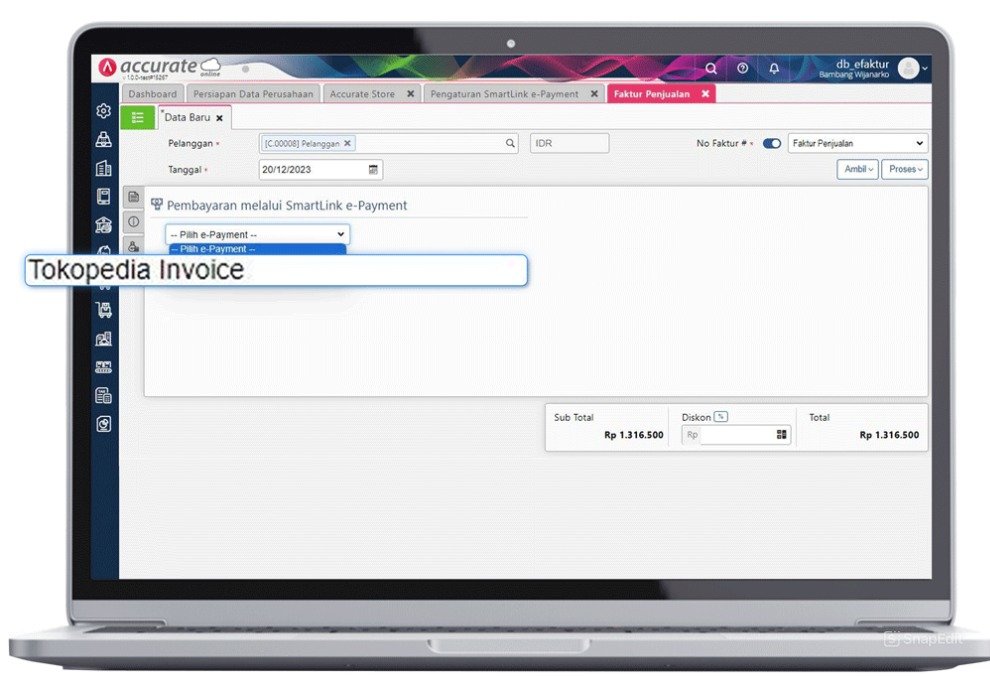
Task: Close the Accurate Store tab
Action: pyautogui.click(x=410, y=93)
